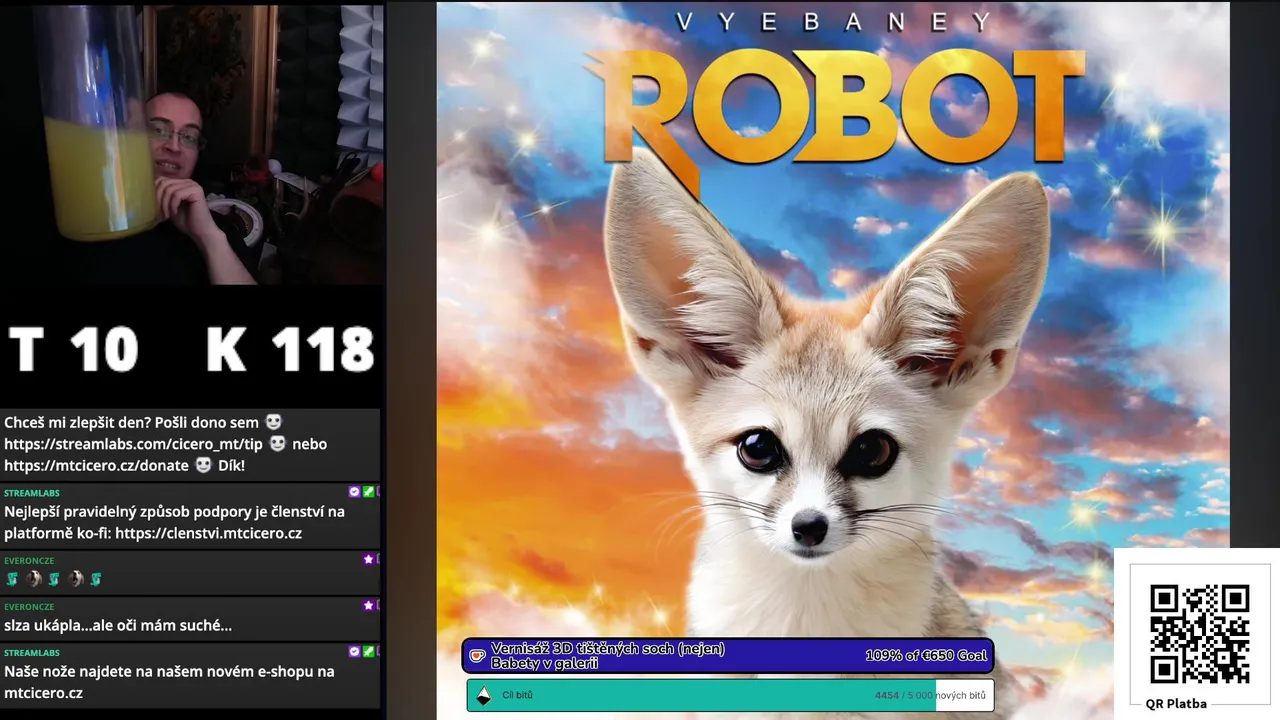Click the bits goal progress bar
The height and width of the screenshot is (720, 1280).
click(730, 695)
